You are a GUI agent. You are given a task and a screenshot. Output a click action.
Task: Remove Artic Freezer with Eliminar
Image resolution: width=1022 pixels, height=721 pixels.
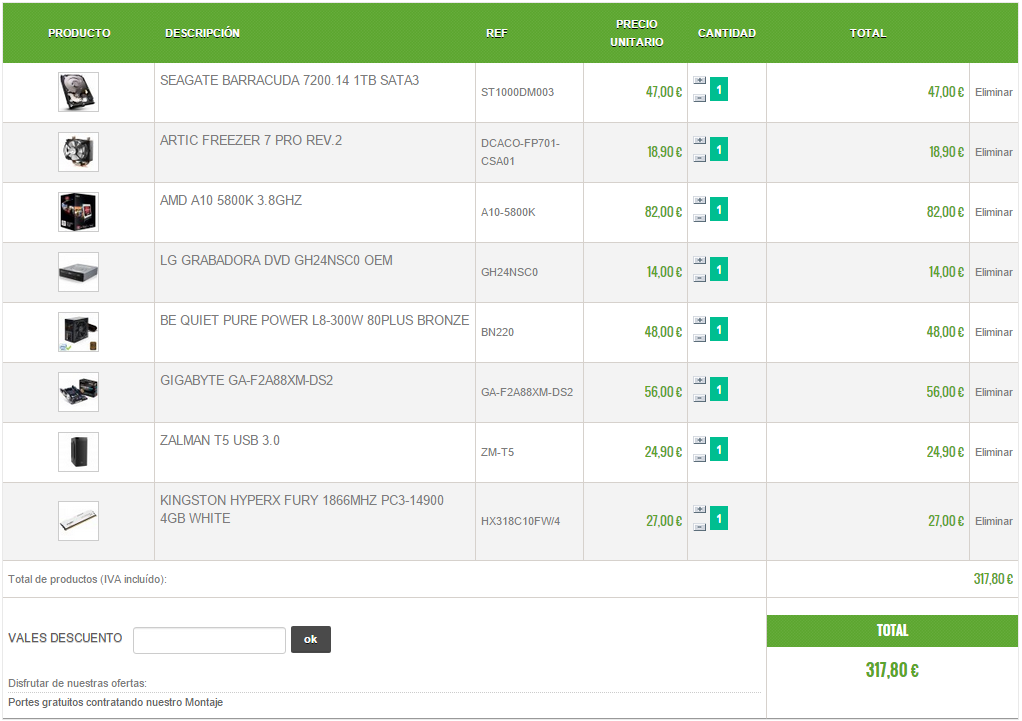click(993, 152)
